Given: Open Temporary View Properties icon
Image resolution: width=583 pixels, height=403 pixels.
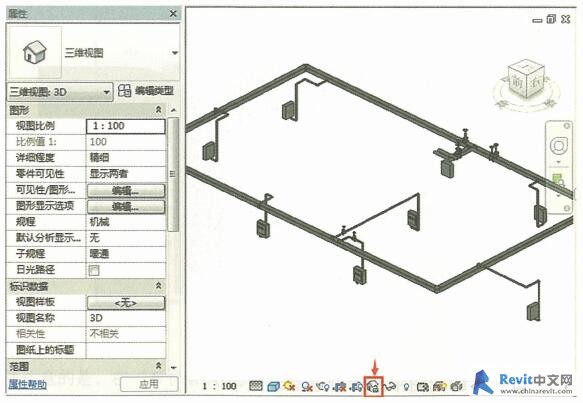Looking at the screenshot, I should tap(423, 387).
